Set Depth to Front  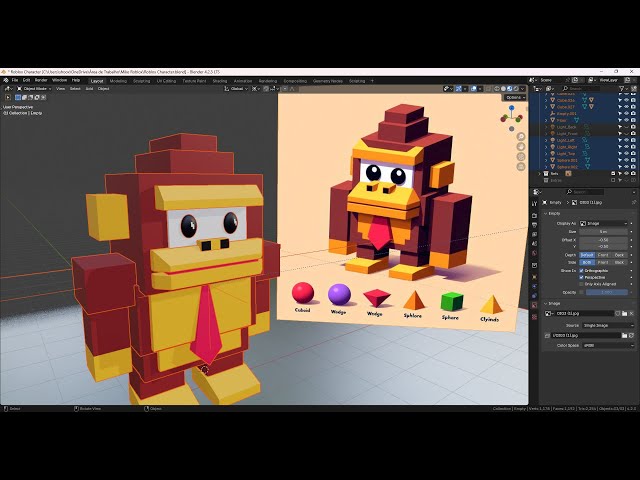pos(603,255)
